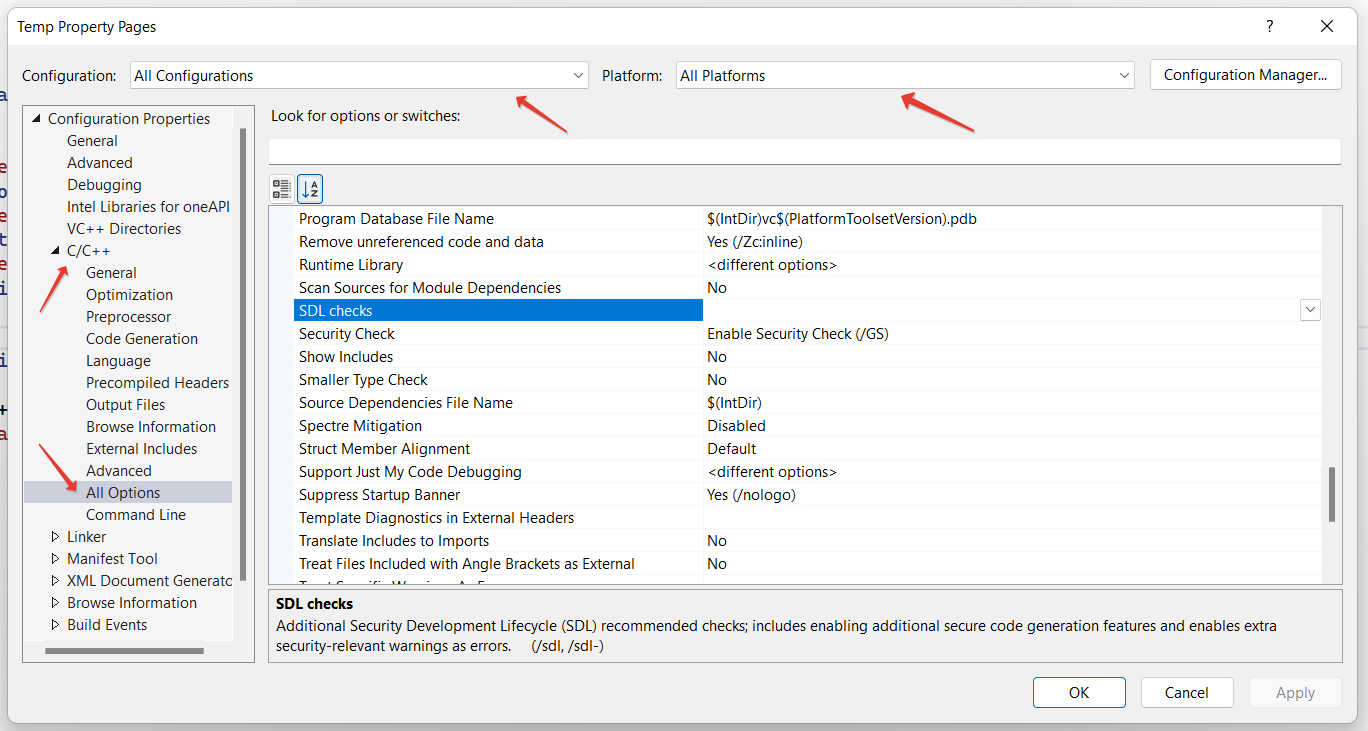Confirm settings with OK
Screen dimensions: 1368x731
[1079, 692]
